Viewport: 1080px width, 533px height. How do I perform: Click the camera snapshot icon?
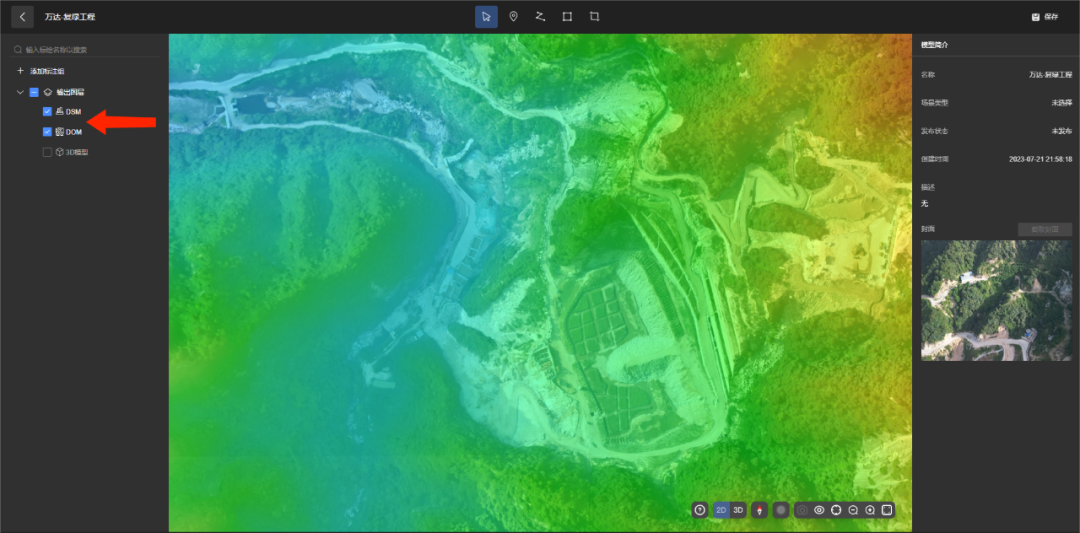[802, 510]
